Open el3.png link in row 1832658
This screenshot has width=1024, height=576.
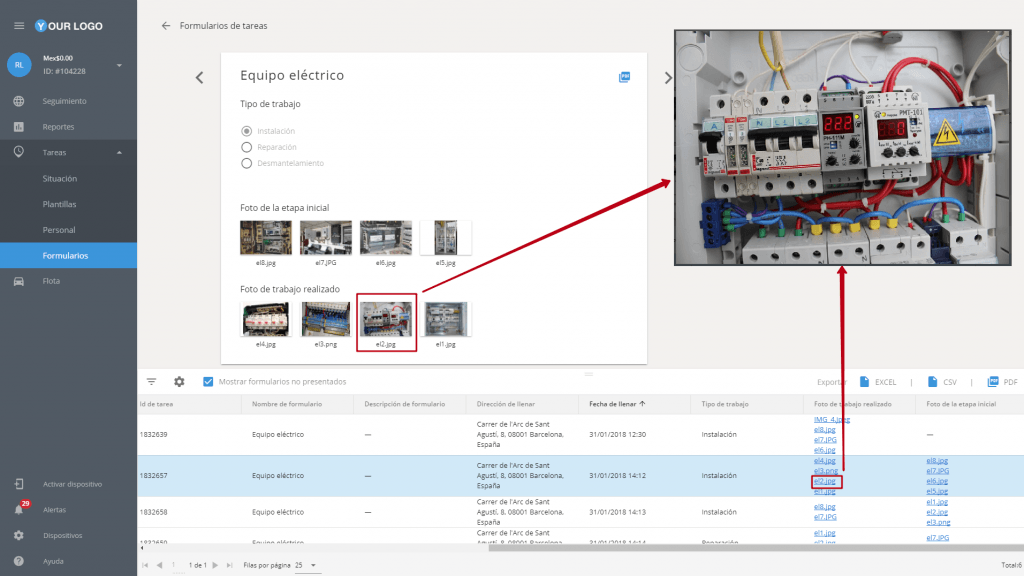coord(938,522)
